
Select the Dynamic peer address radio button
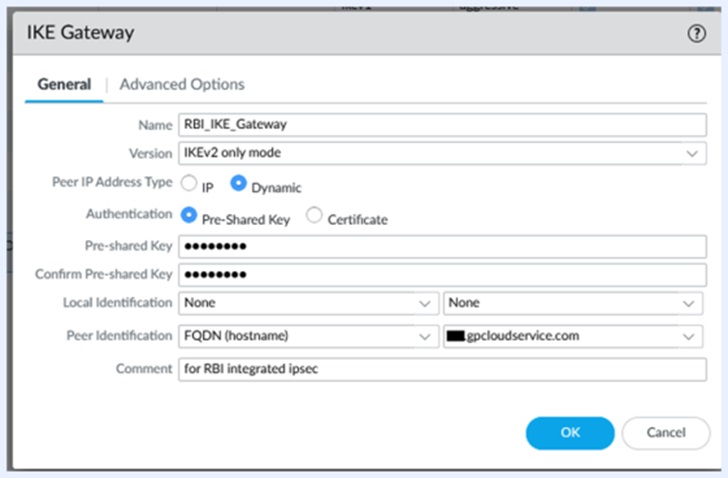coord(239,185)
